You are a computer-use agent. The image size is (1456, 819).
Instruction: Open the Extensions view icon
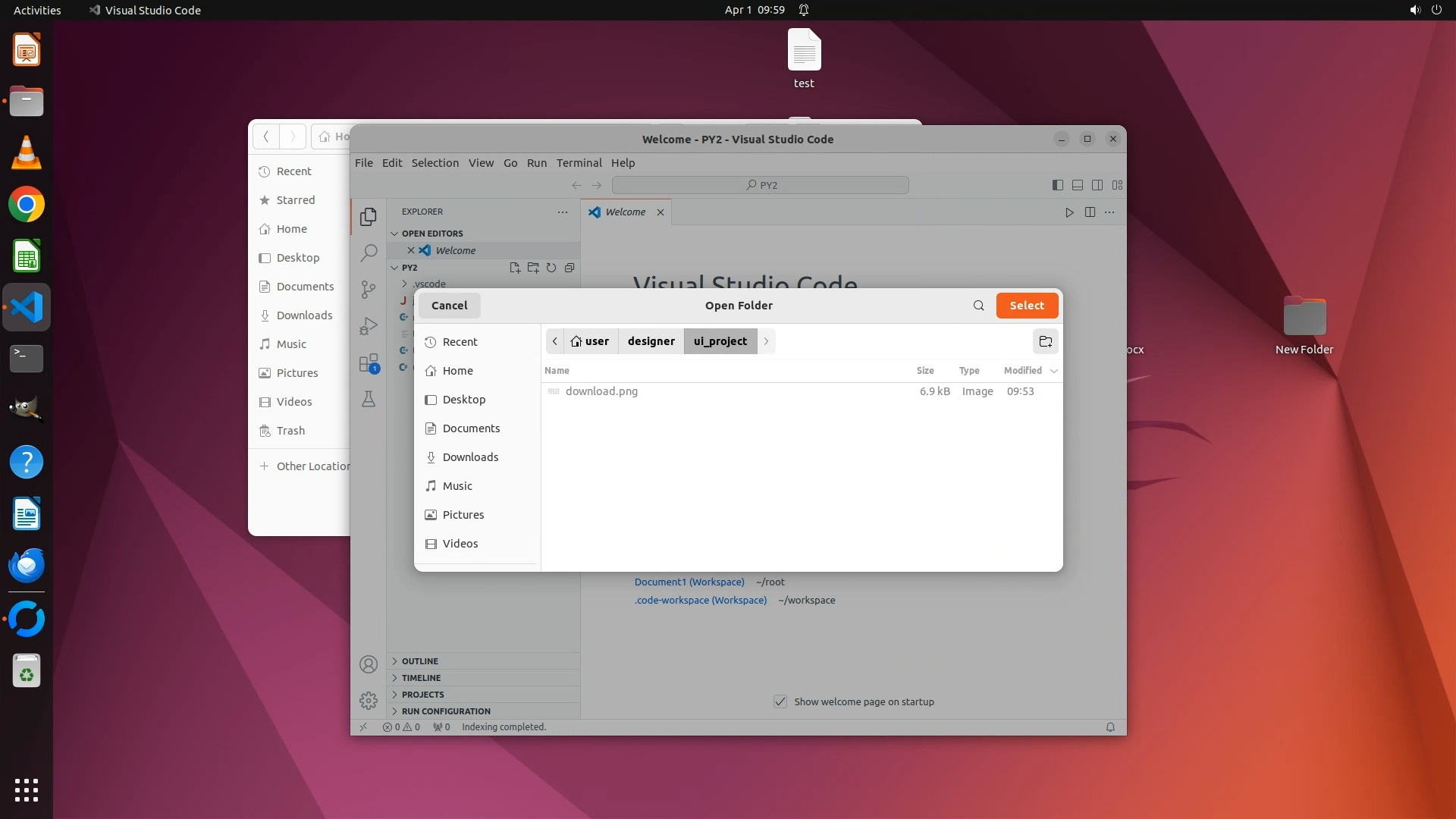tap(369, 363)
